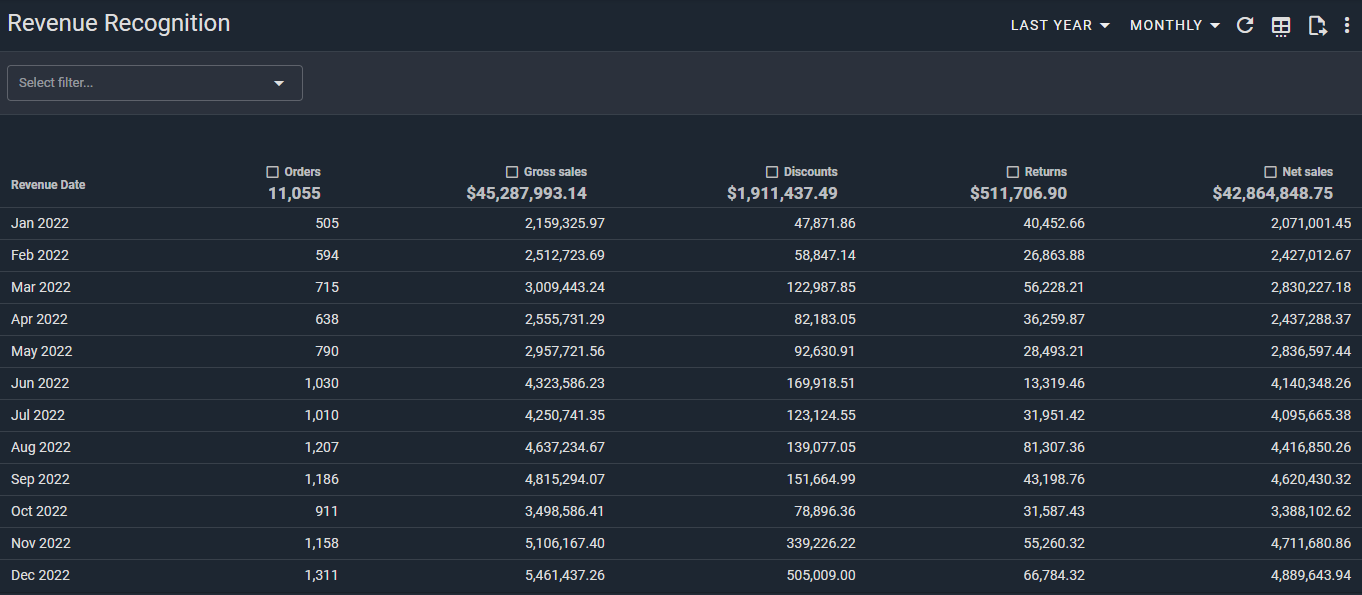1362x595 pixels.
Task: Select the Net sales checkbox
Action: [1270, 172]
